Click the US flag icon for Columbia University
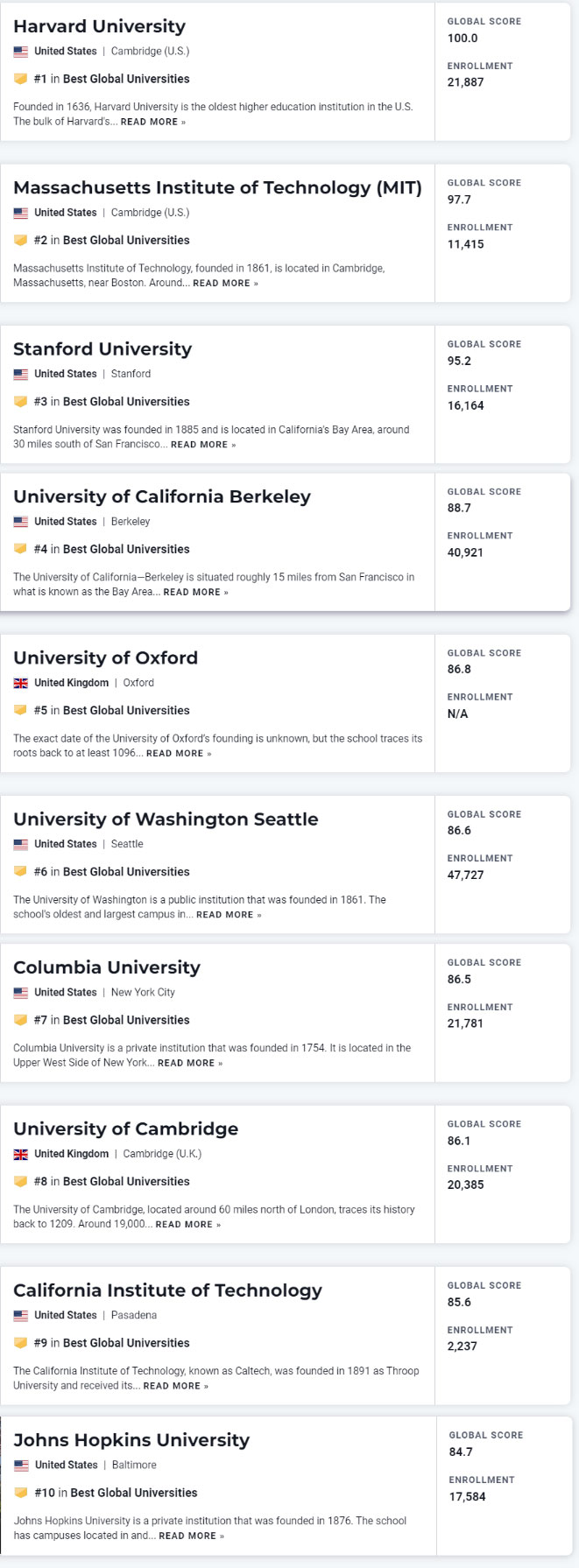 (21, 993)
